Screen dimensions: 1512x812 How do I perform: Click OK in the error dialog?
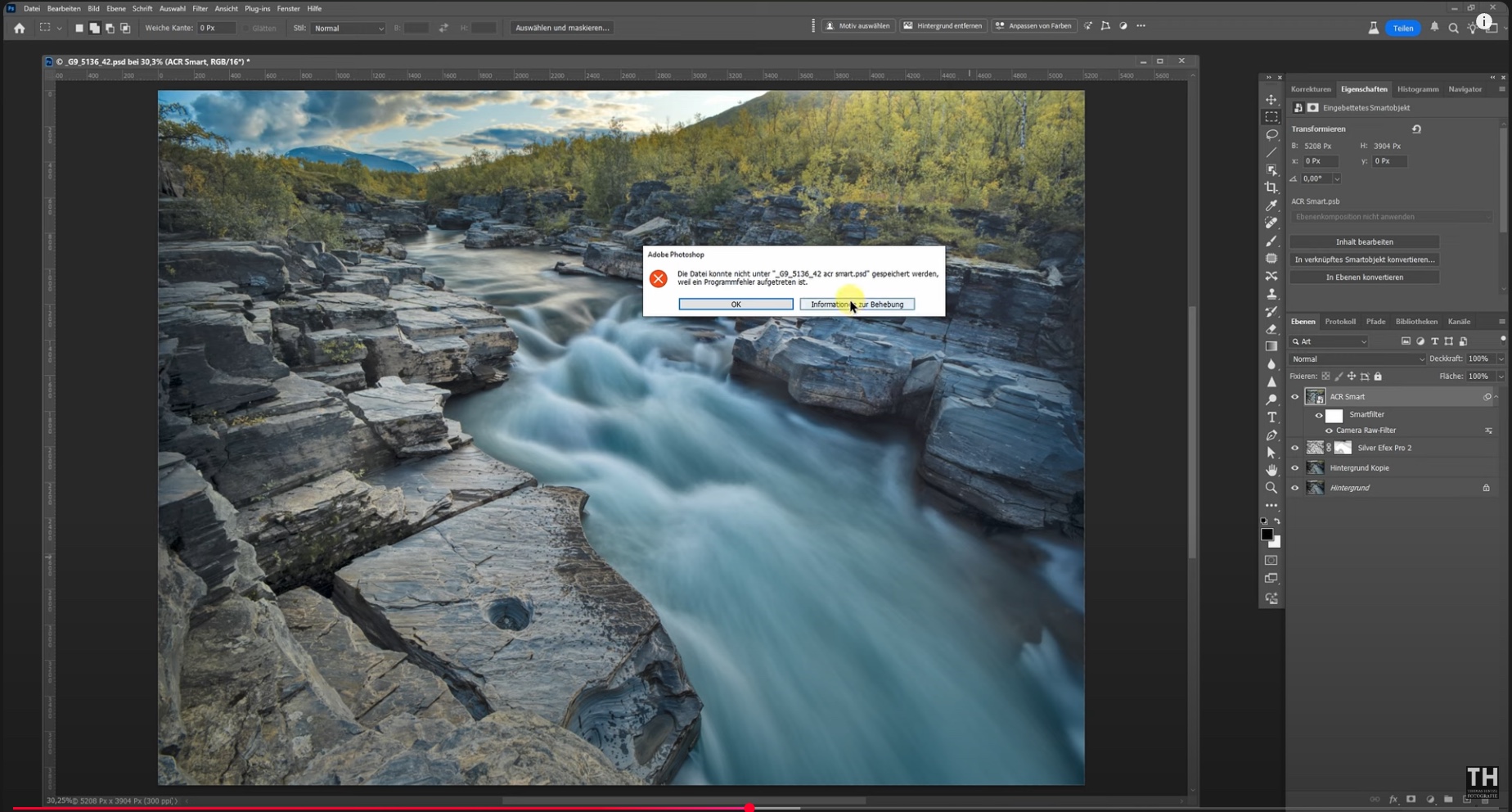(736, 304)
